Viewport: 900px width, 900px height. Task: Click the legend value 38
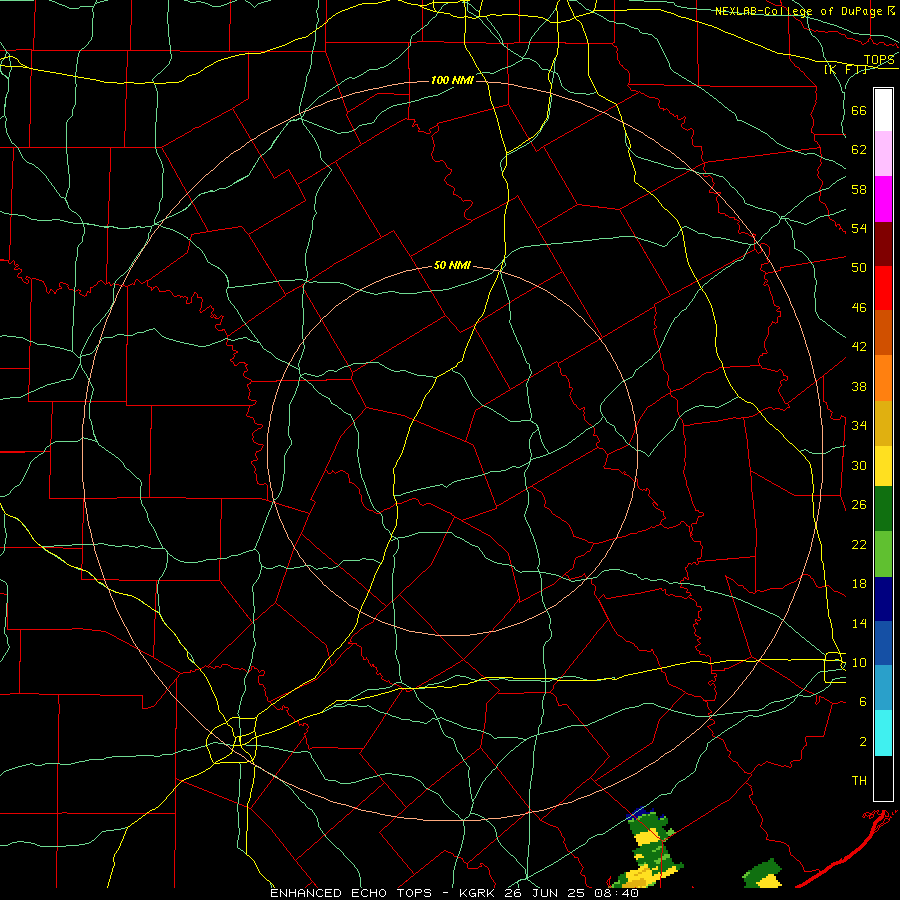859,386
